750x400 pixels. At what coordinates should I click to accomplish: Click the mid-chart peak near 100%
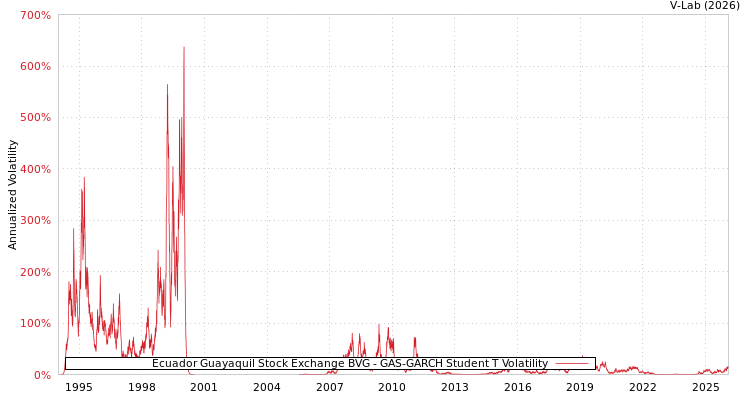pos(379,325)
